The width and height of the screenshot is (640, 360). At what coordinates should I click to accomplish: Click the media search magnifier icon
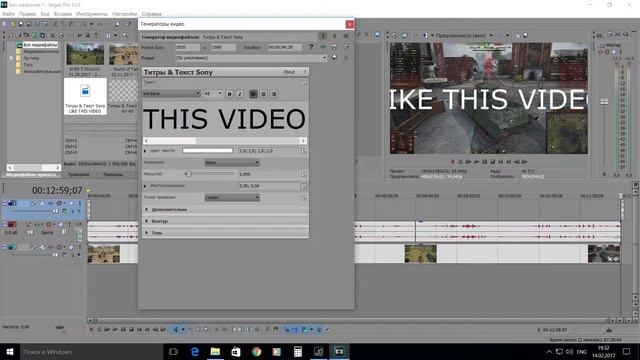click(x=125, y=36)
